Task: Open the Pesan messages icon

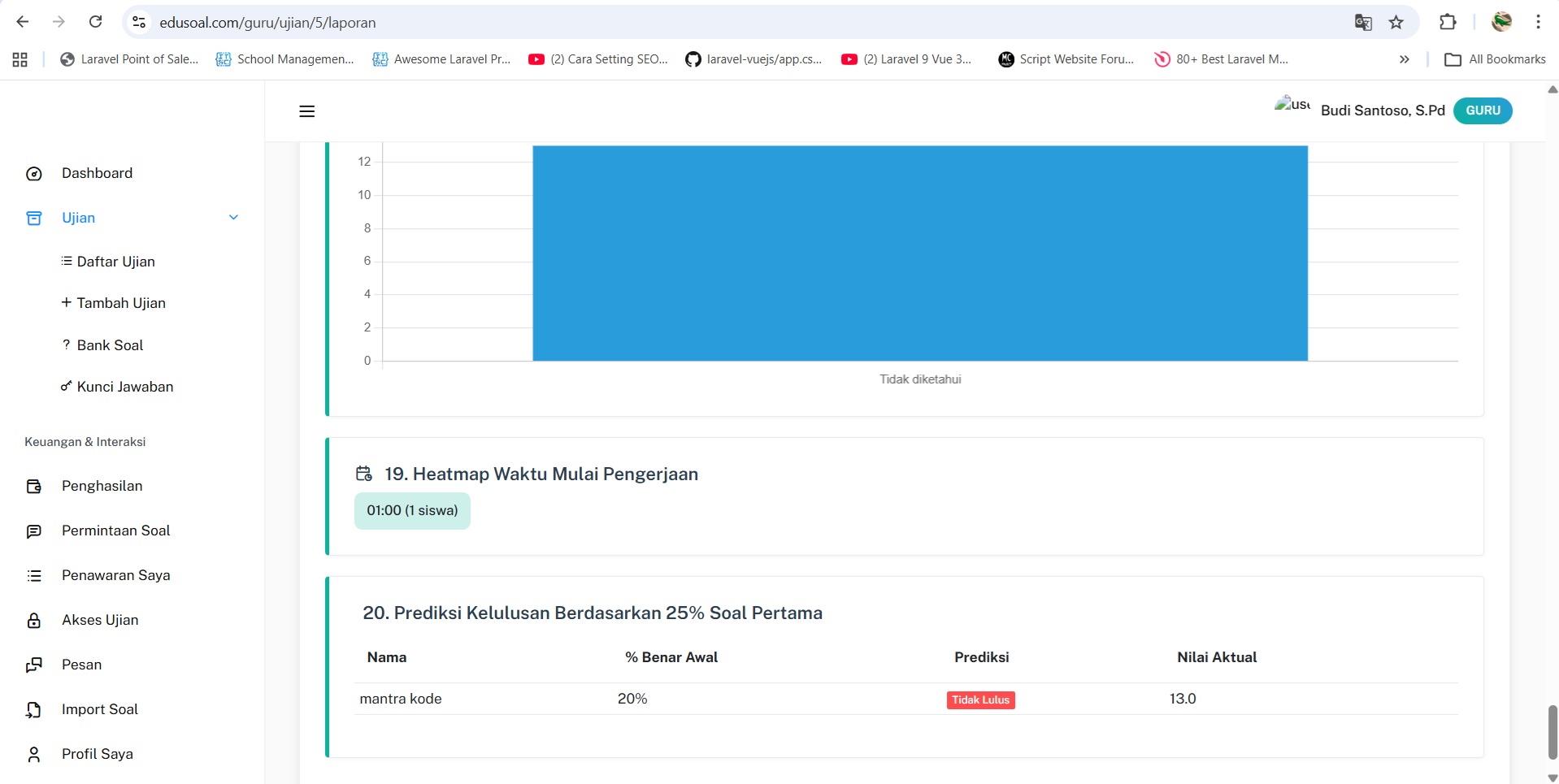Action: (34, 665)
